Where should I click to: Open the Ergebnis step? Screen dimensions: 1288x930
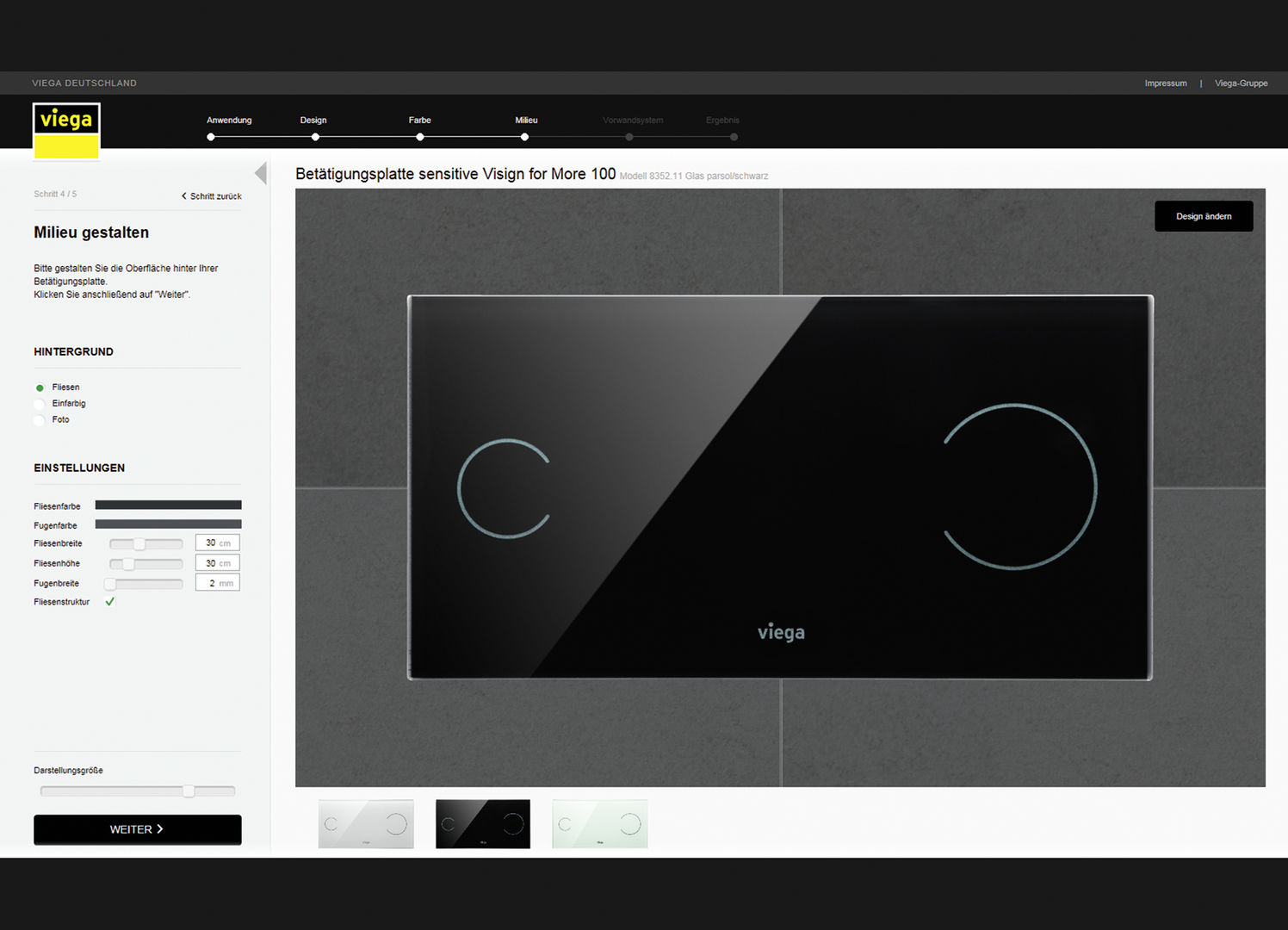tap(722, 121)
